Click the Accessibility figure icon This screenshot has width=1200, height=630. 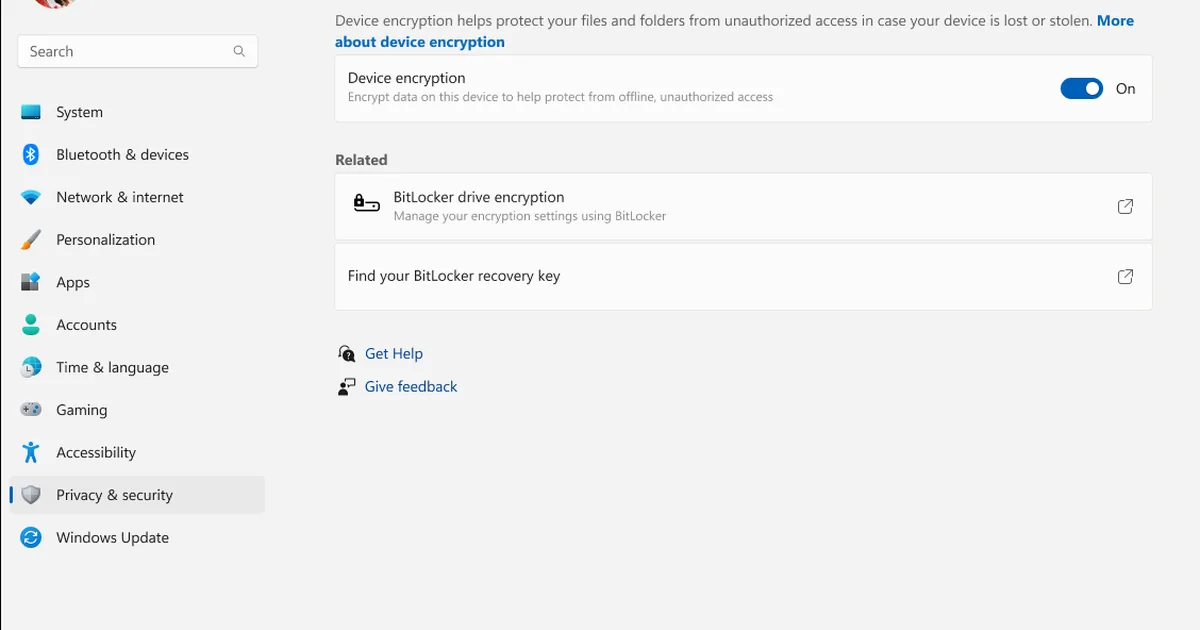[x=31, y=452]
